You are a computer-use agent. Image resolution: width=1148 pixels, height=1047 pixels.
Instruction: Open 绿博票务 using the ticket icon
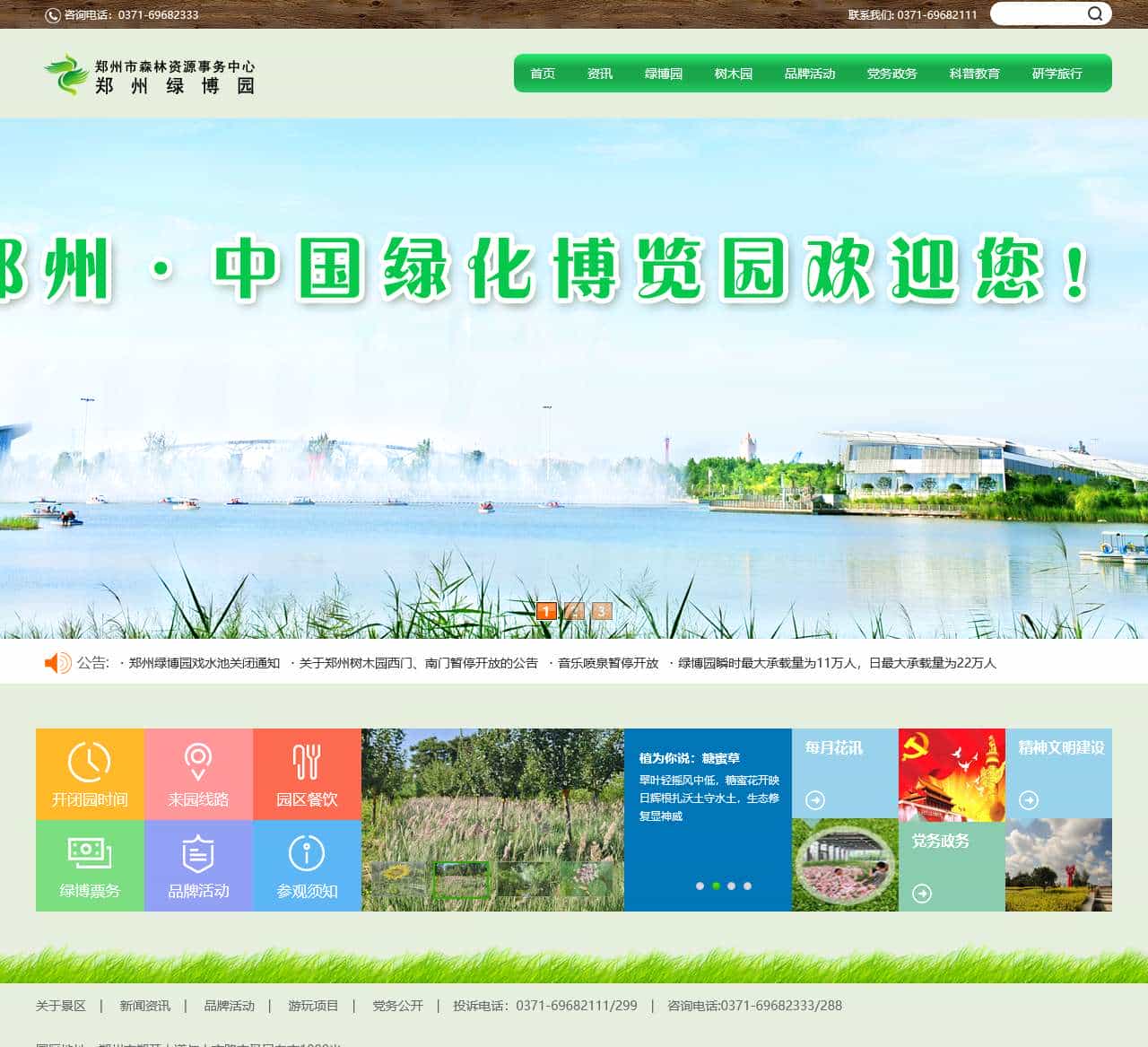click(x=89, y=855)
